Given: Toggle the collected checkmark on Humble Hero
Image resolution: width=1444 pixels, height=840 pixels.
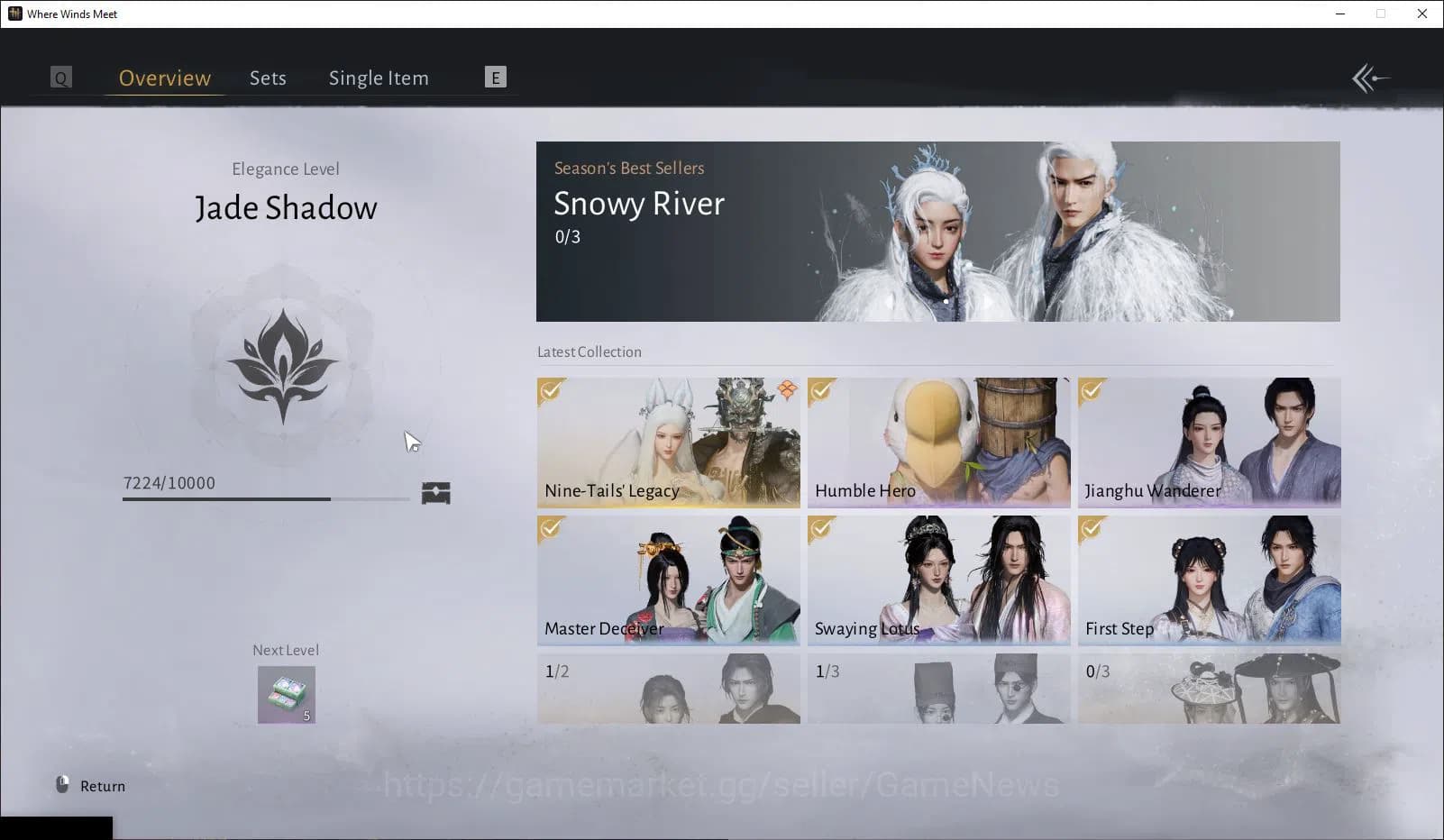Looking at the screenshot, I should 821,390.
